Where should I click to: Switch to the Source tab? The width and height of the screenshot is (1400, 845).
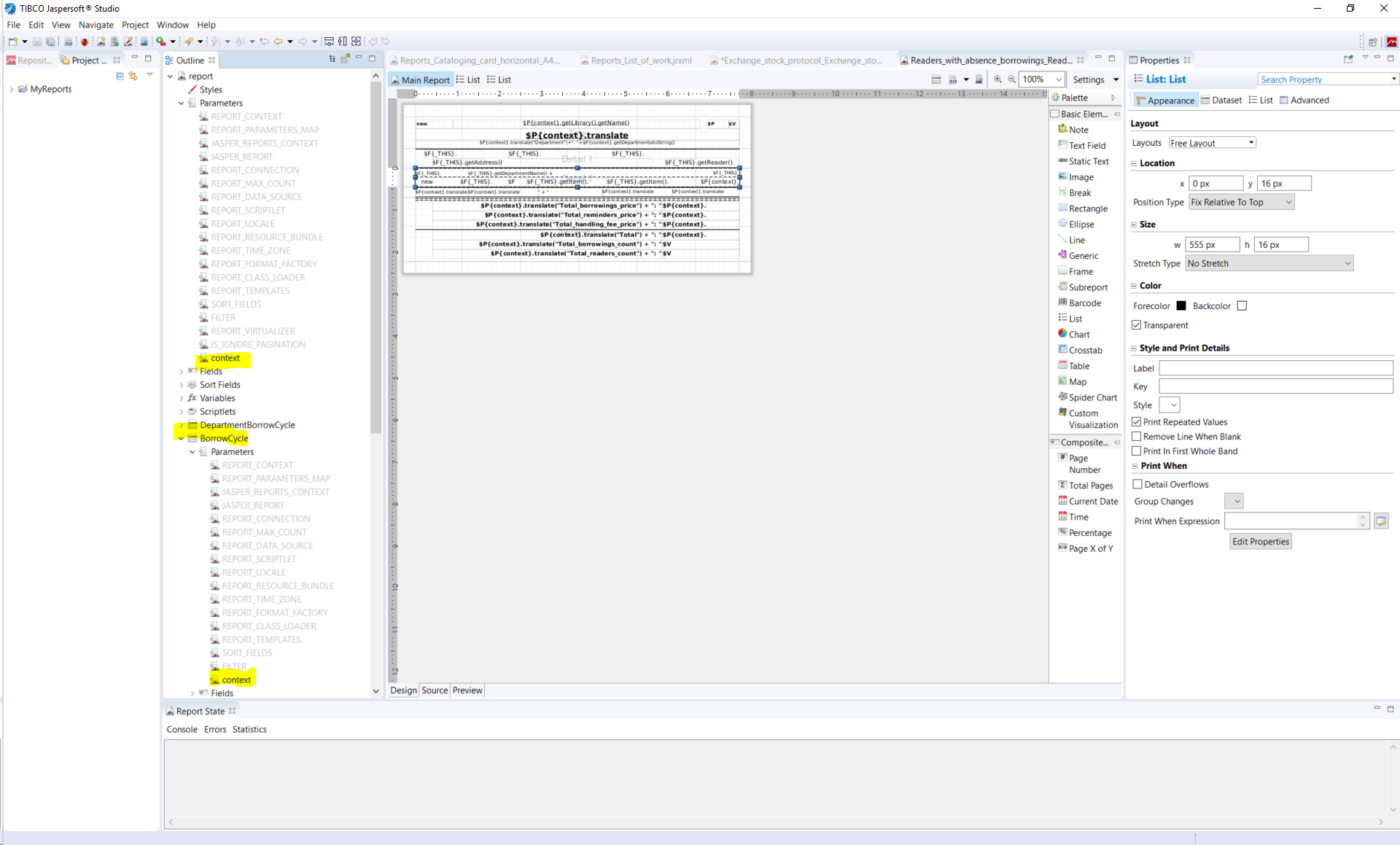click(435, 690)
